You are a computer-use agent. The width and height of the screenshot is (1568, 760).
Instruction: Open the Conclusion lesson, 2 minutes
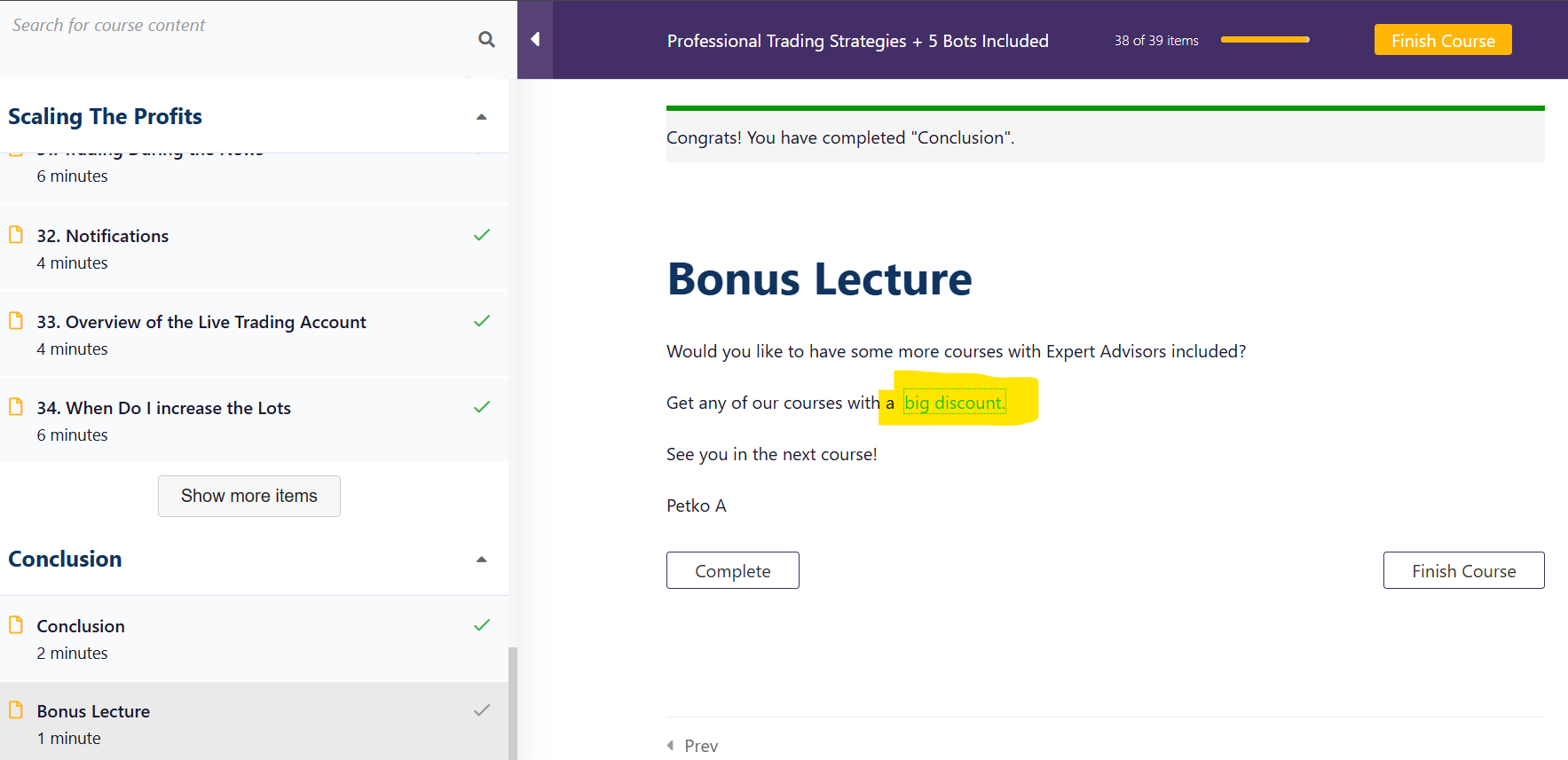click(254, 639)
